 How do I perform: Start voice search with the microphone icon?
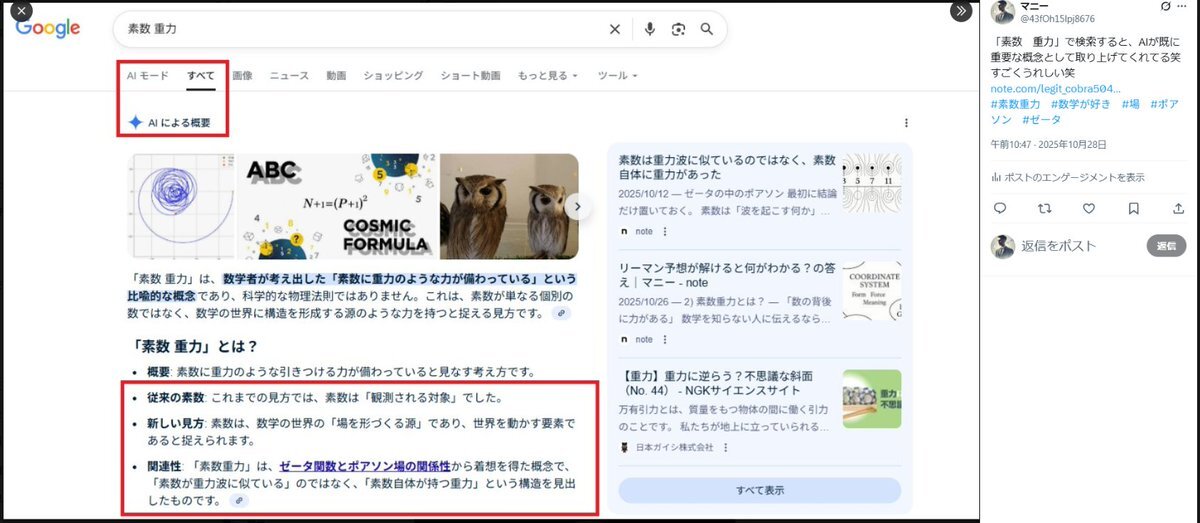pyautogui.click(x=650, y=29)
